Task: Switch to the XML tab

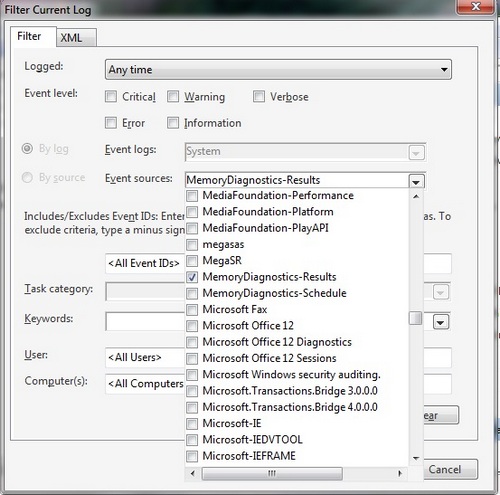Action: click(x=77, y=37)
